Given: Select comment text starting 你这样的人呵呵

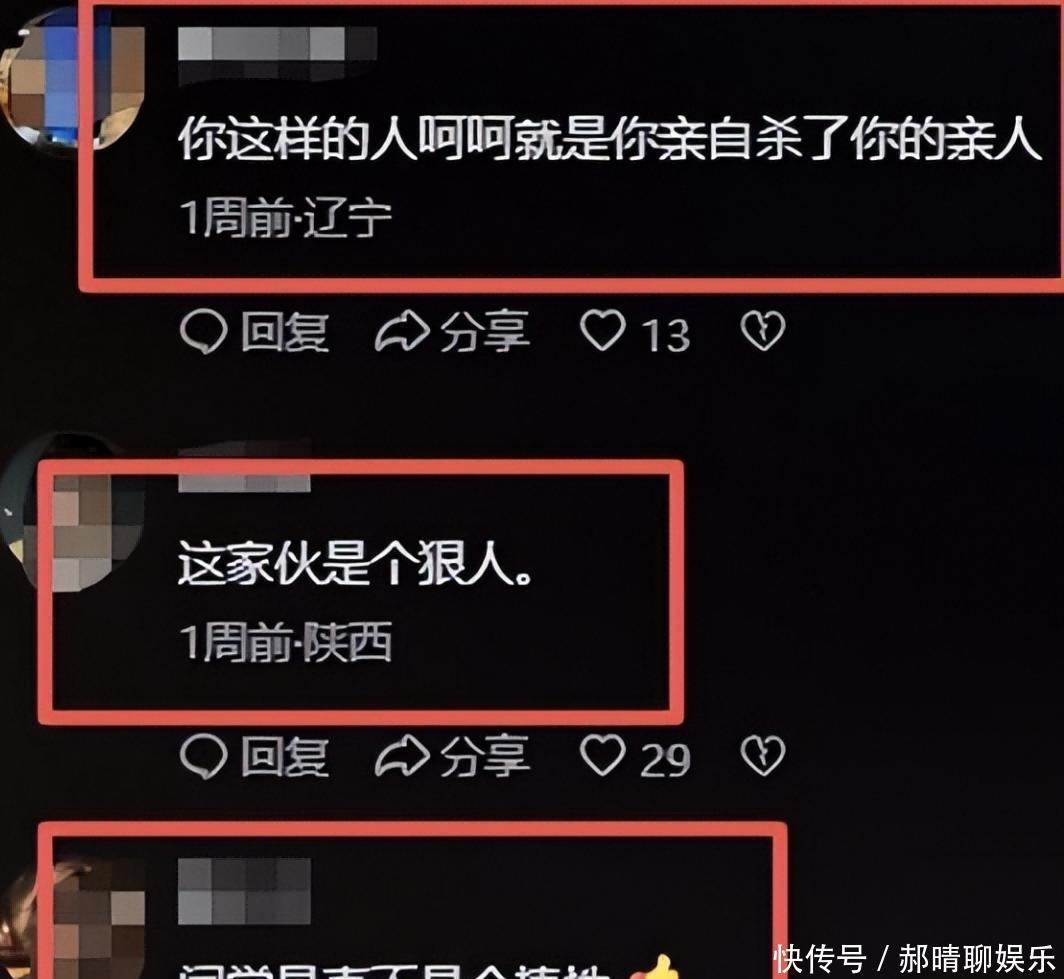Looking at the screenshot, I should coord(609,140).
